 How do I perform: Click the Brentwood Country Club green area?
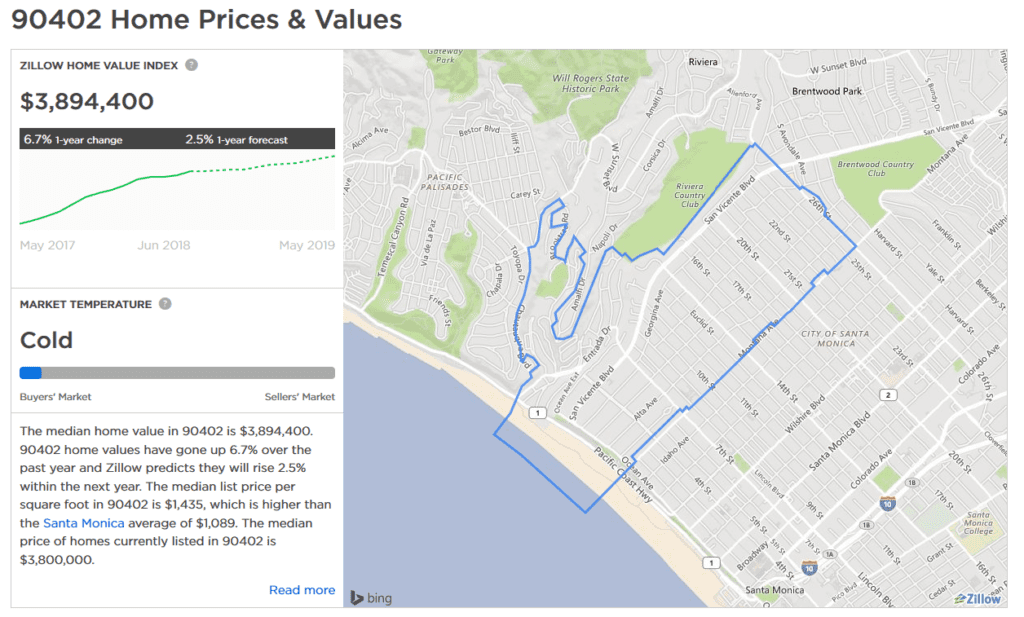(876, 168)
